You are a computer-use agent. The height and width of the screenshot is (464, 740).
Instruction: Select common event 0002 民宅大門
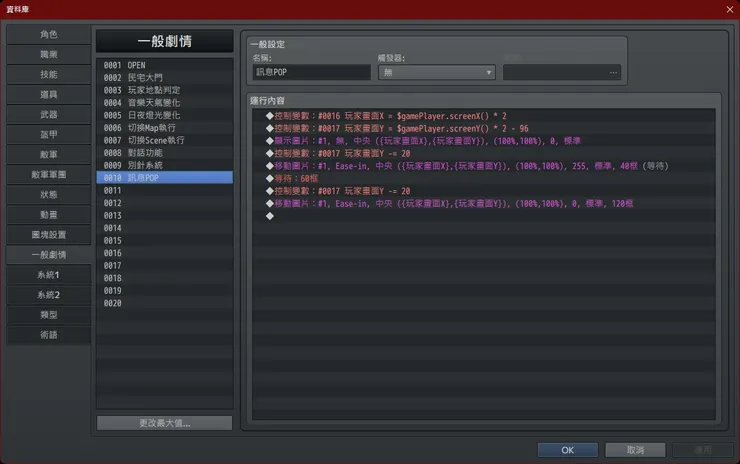(164, 77)
